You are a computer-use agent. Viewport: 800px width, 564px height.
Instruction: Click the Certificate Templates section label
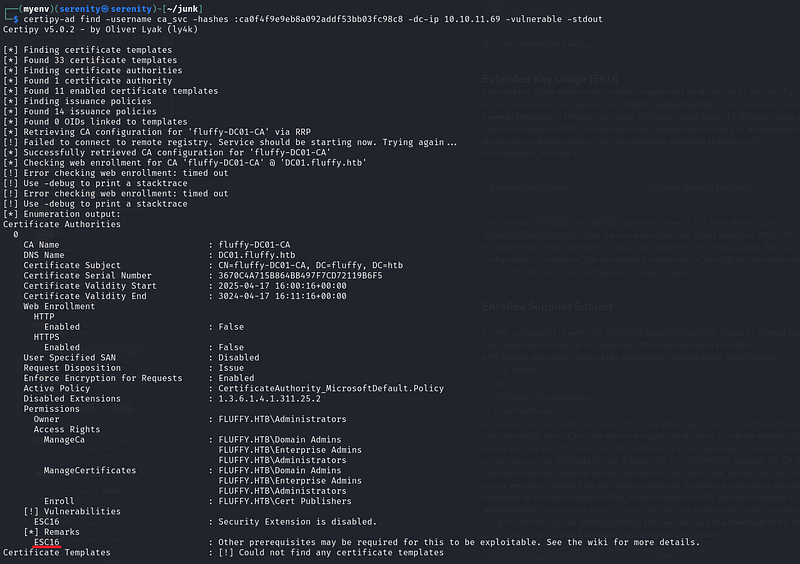click(x=57, y=552)
